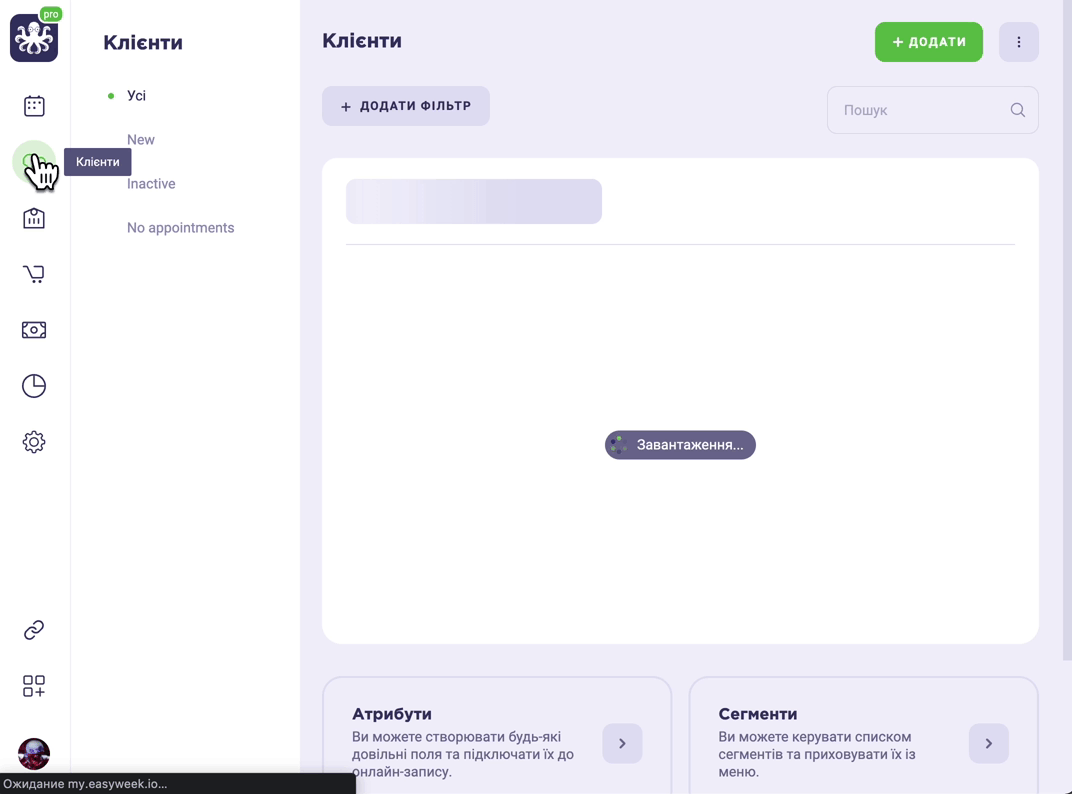Open the finances money icon

(x=34, y=330)
